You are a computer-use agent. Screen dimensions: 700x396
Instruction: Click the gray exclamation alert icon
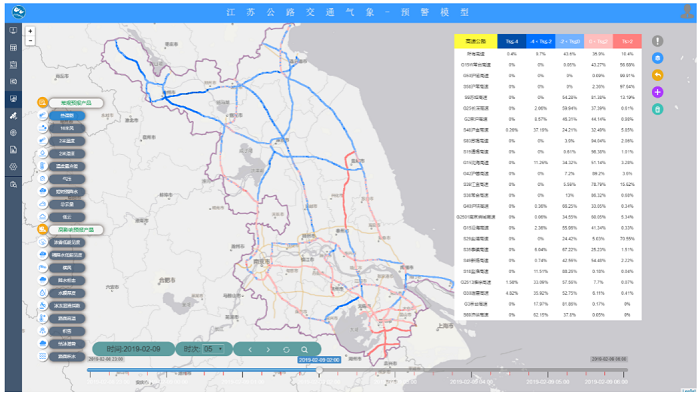coord(657,41)
